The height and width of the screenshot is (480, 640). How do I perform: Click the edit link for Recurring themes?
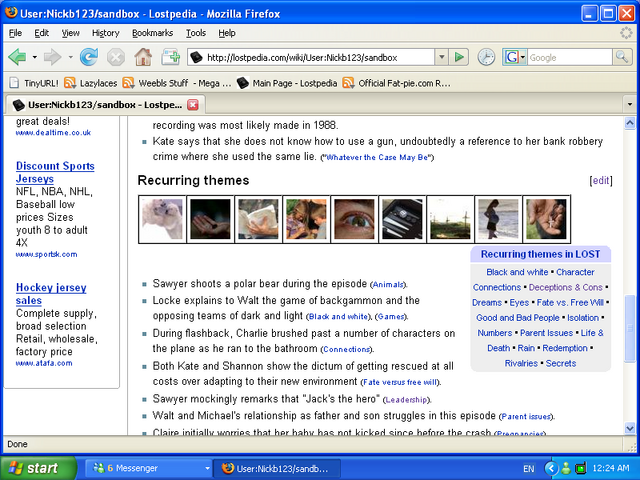(601, 180)
